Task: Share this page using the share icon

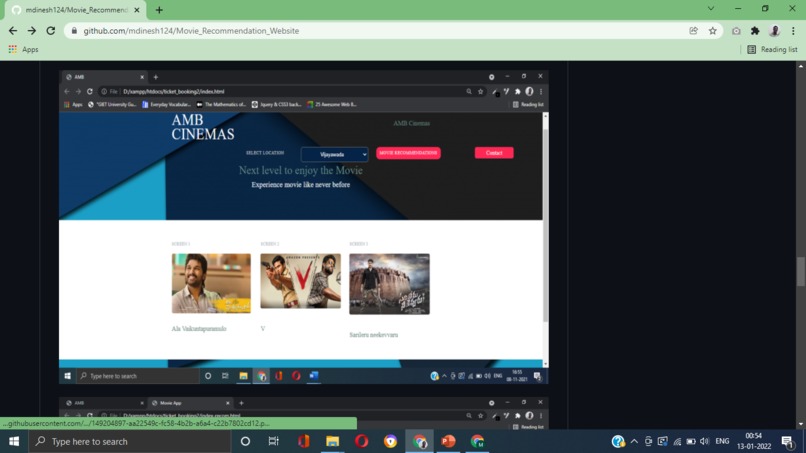Action: tap(693, 31)
